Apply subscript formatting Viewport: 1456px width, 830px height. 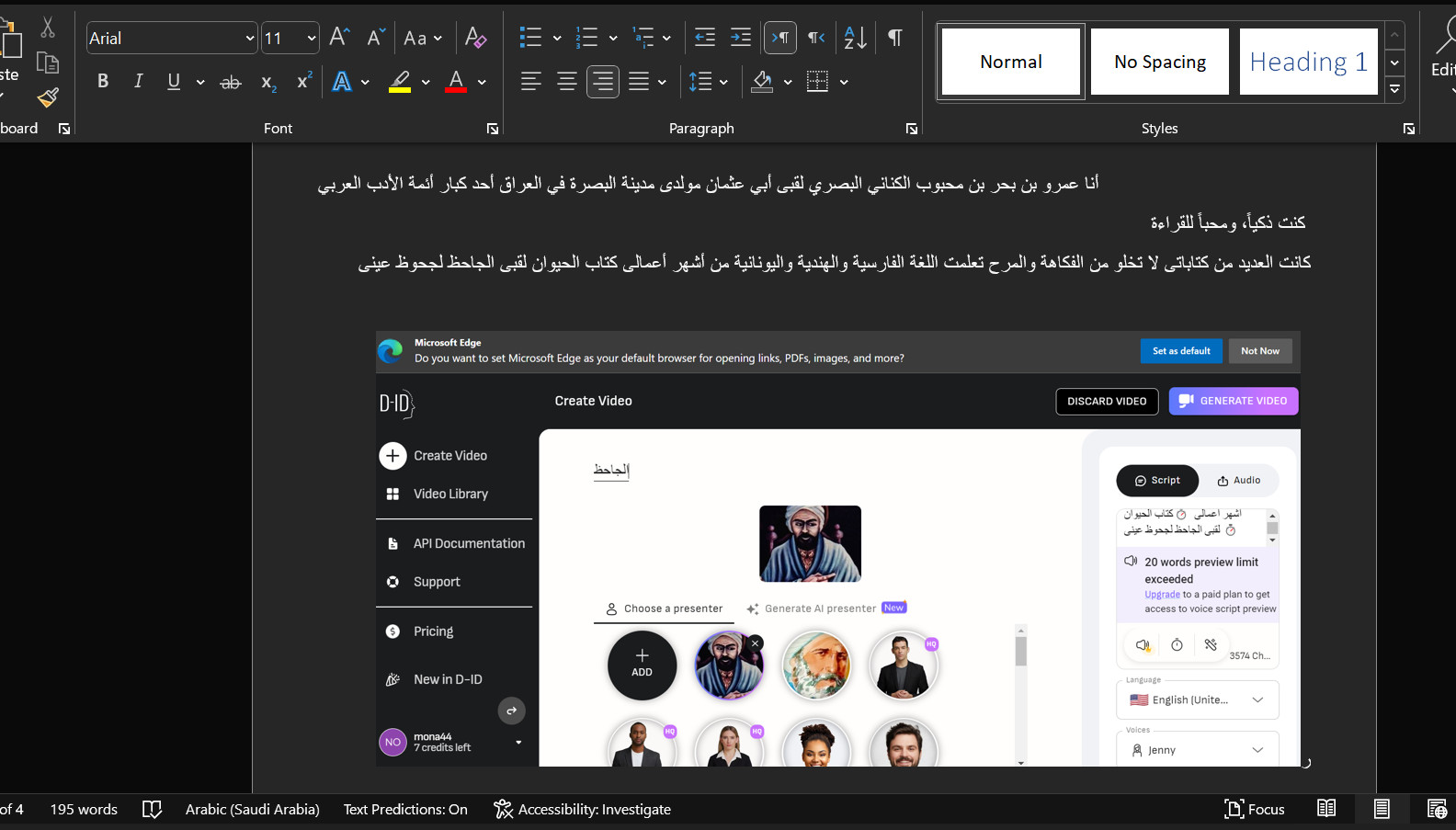(x=268, y=82)
